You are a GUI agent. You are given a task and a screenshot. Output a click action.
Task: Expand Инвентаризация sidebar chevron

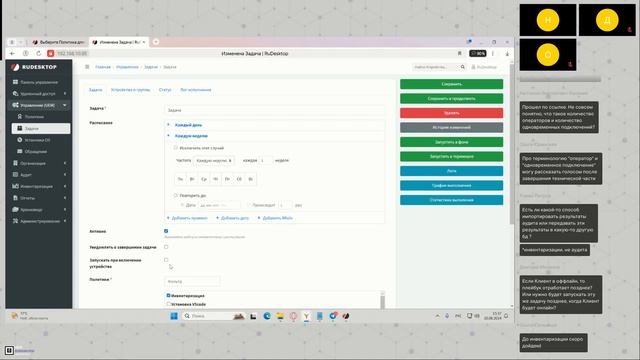pyautogui.click(x=65, y=186)
